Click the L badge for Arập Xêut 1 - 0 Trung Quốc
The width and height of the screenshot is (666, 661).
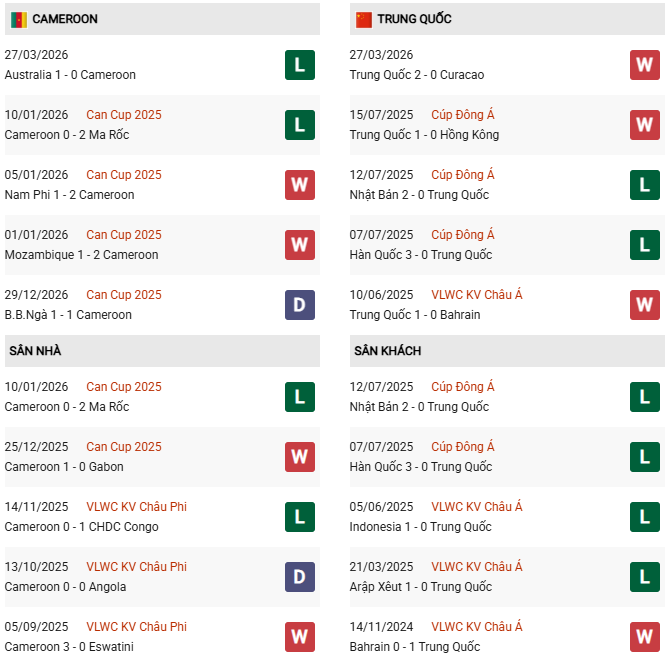(x=644, y=577)
